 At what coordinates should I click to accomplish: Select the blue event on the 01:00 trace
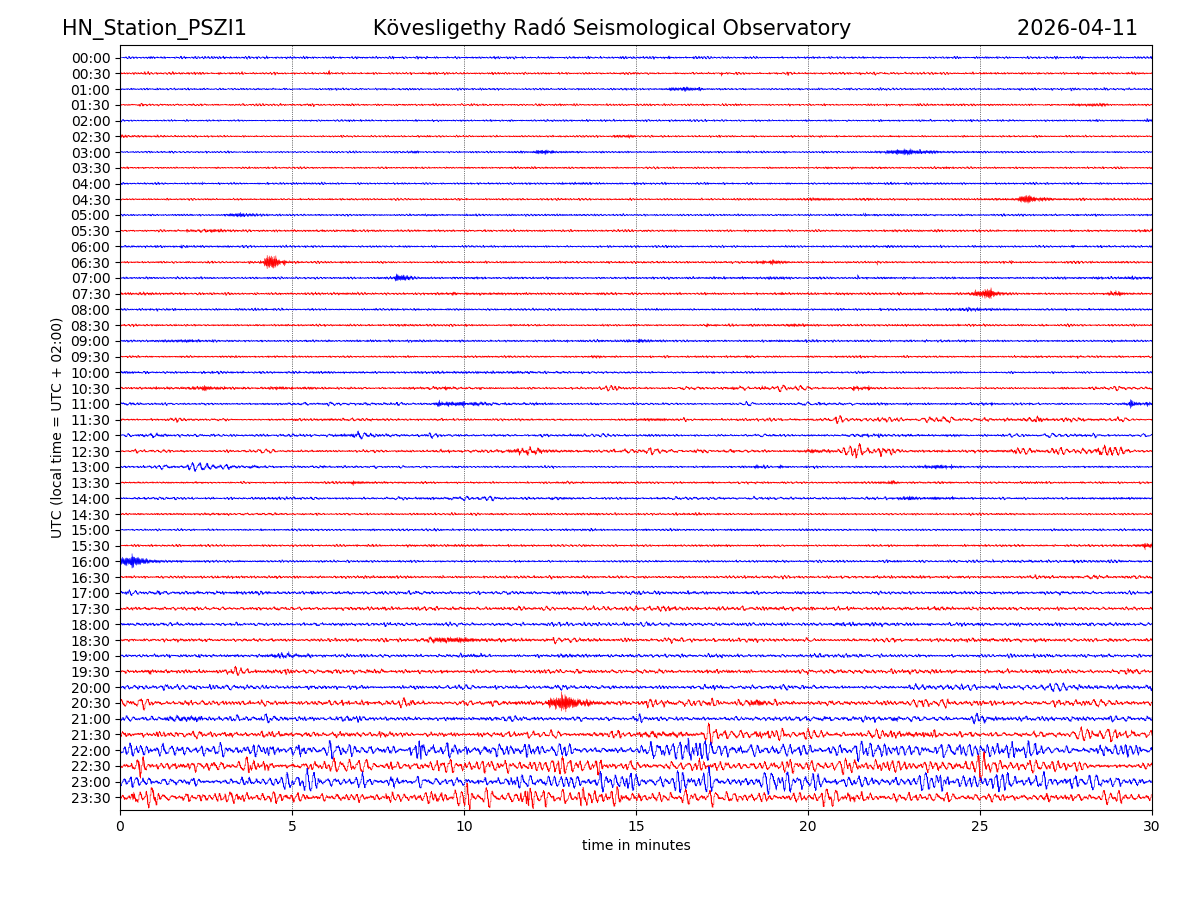[685, 89]
